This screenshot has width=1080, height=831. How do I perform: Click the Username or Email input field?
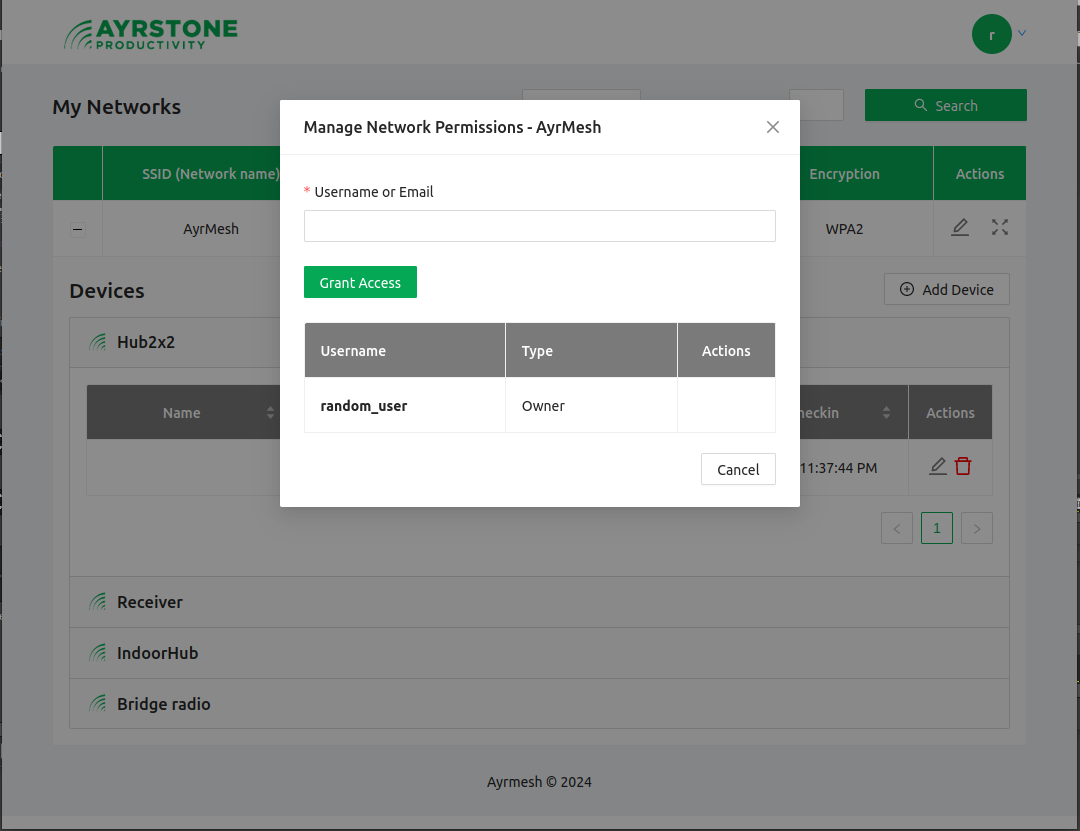point(539,226)
